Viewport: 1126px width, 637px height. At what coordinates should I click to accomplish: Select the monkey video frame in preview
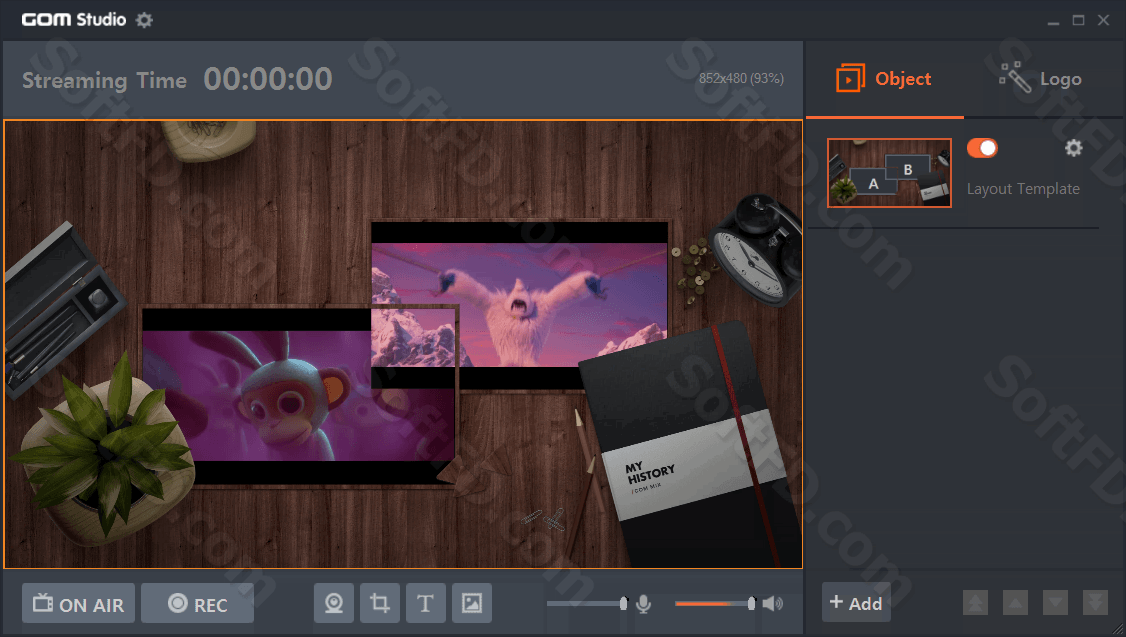click(x=298, y=396)
